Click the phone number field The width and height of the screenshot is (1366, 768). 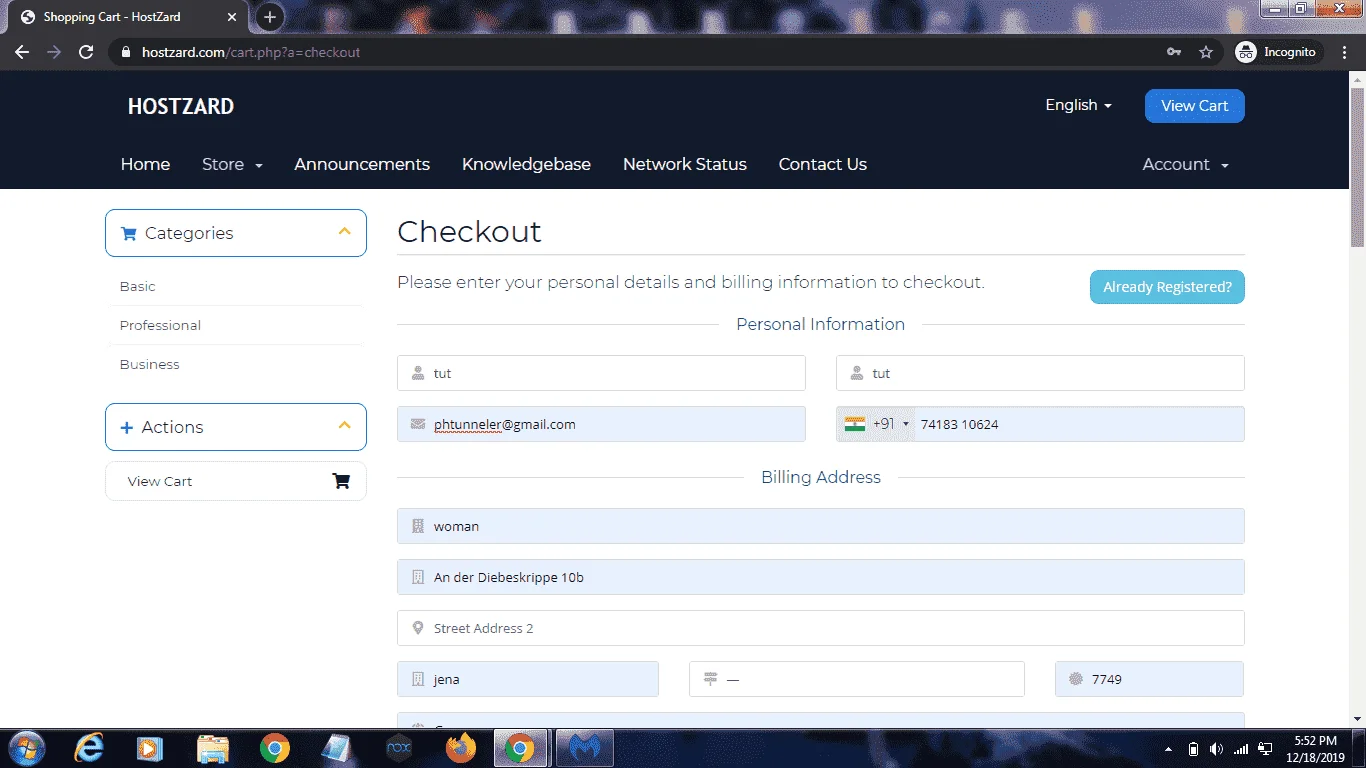[x=1079, y=424]
